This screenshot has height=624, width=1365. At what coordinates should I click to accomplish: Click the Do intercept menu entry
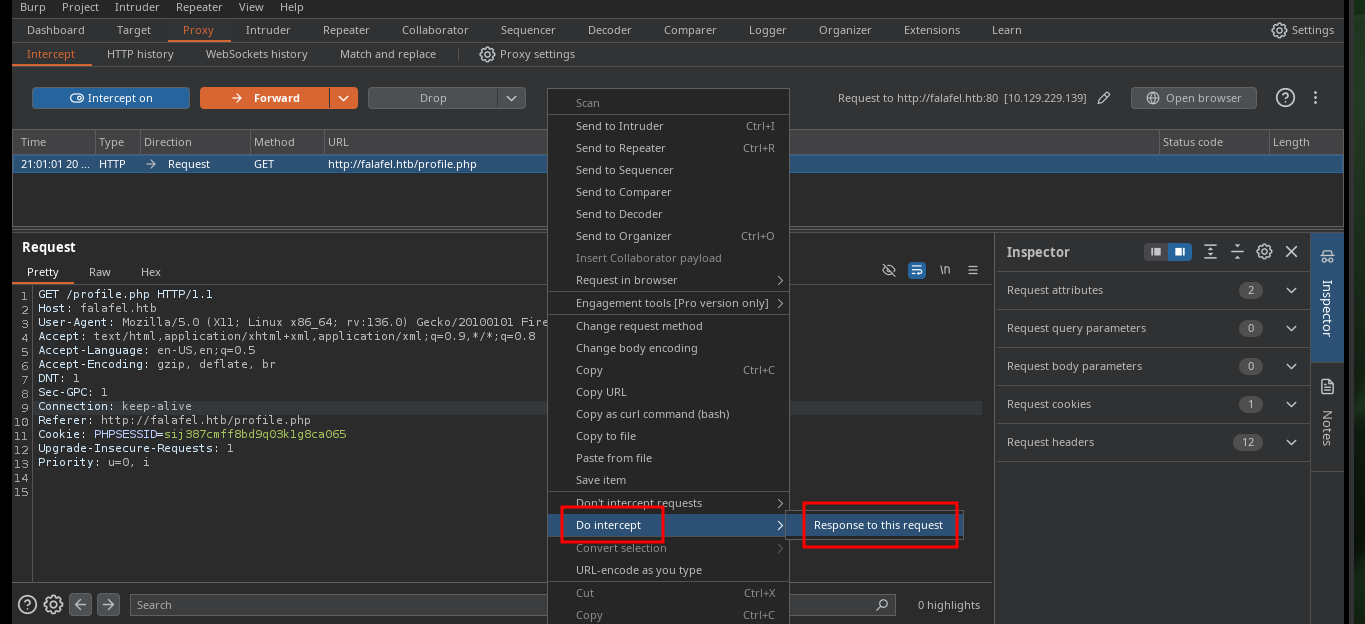click(x=668, y=525)
